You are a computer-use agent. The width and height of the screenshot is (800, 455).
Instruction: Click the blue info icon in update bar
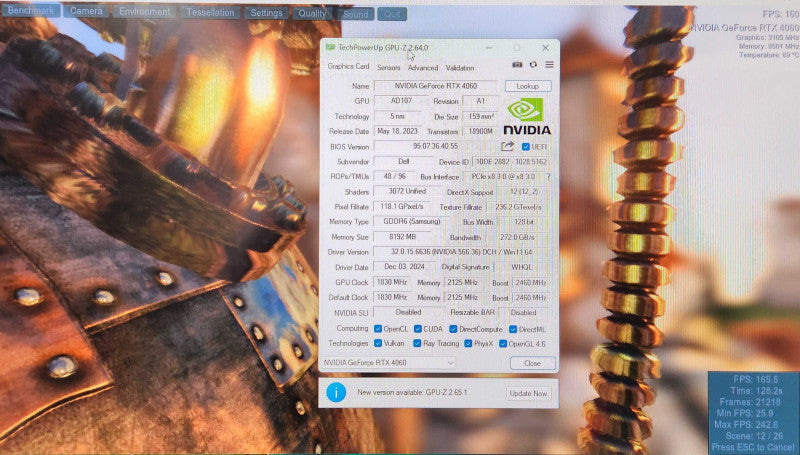(336, 392)
